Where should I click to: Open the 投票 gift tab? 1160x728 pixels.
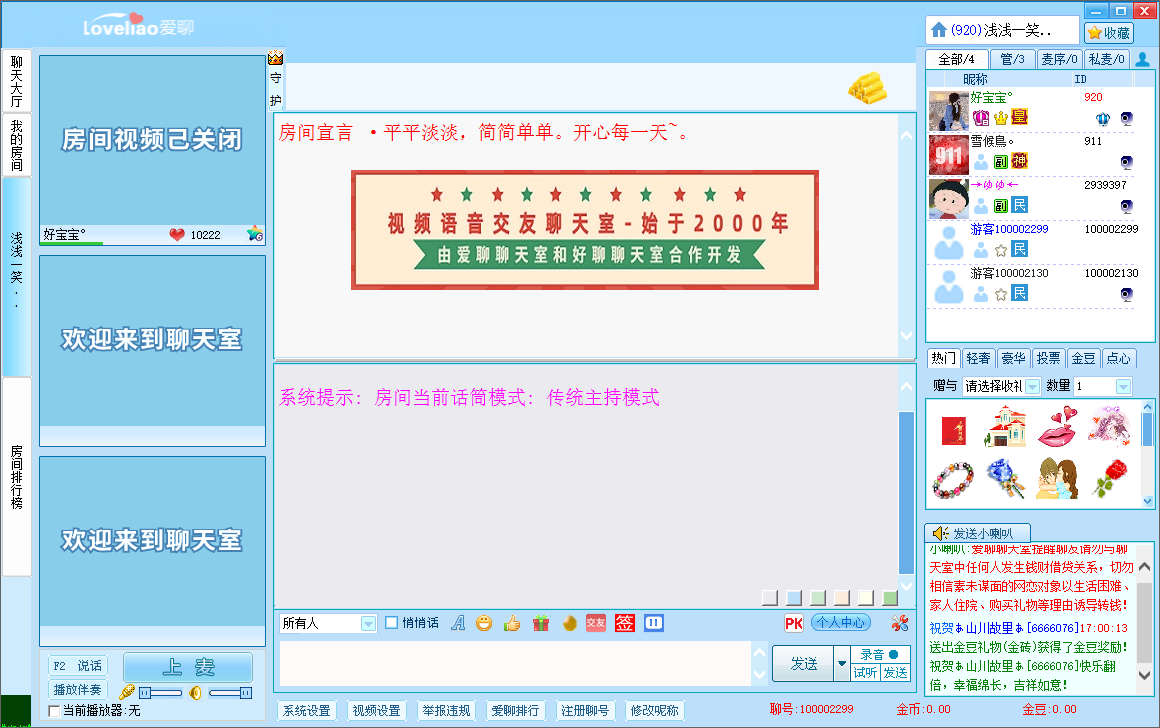click(1048, 358)
